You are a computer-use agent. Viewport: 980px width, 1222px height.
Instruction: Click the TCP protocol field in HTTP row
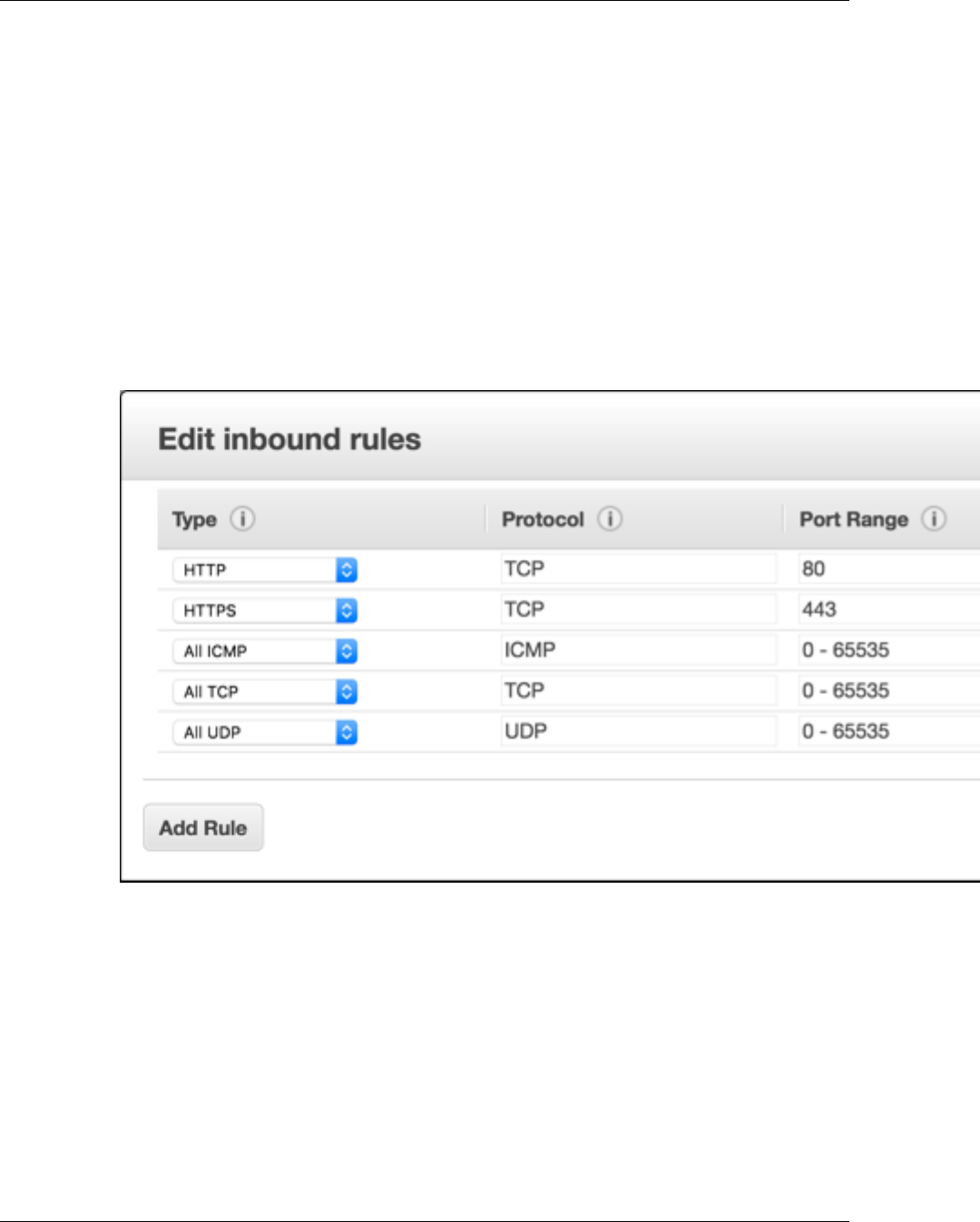pos(639,569)
